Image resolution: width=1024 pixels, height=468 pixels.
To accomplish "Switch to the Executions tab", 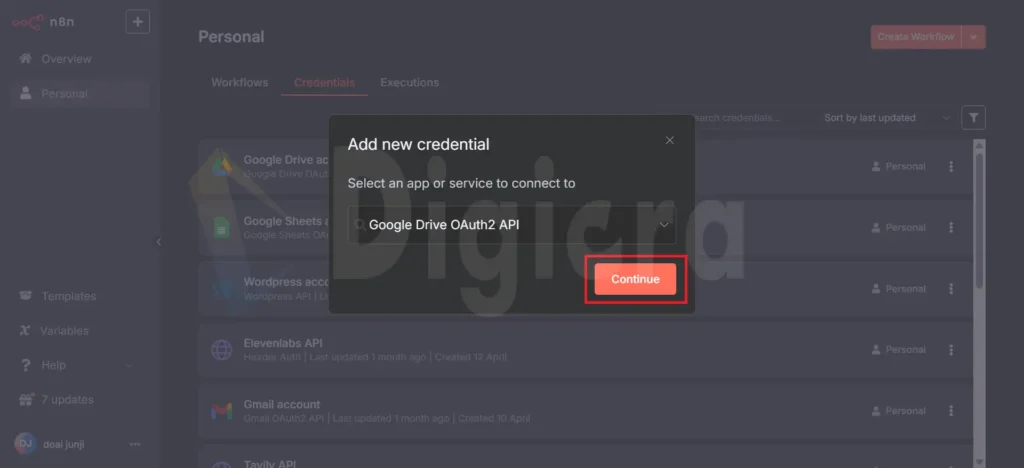I will pyautogui.click(x=409, y=83).
